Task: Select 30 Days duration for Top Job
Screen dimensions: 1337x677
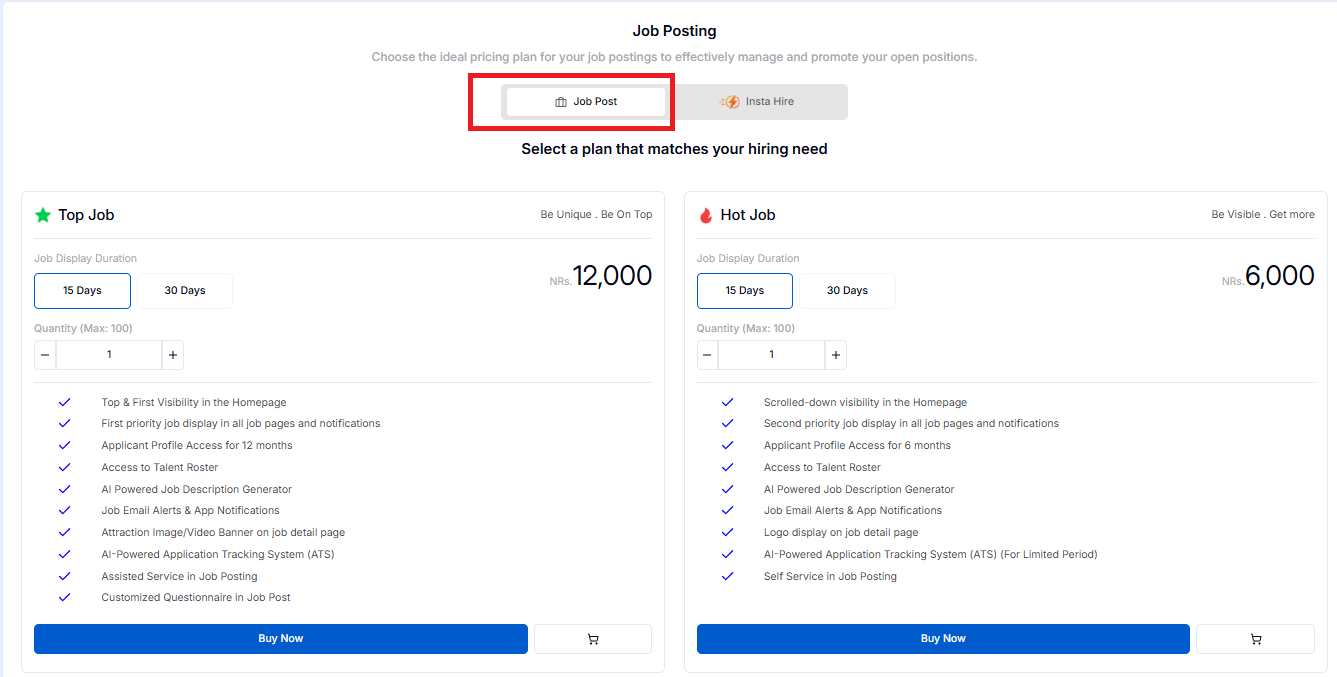Action: pyautogui.click(x=185, y=291)
